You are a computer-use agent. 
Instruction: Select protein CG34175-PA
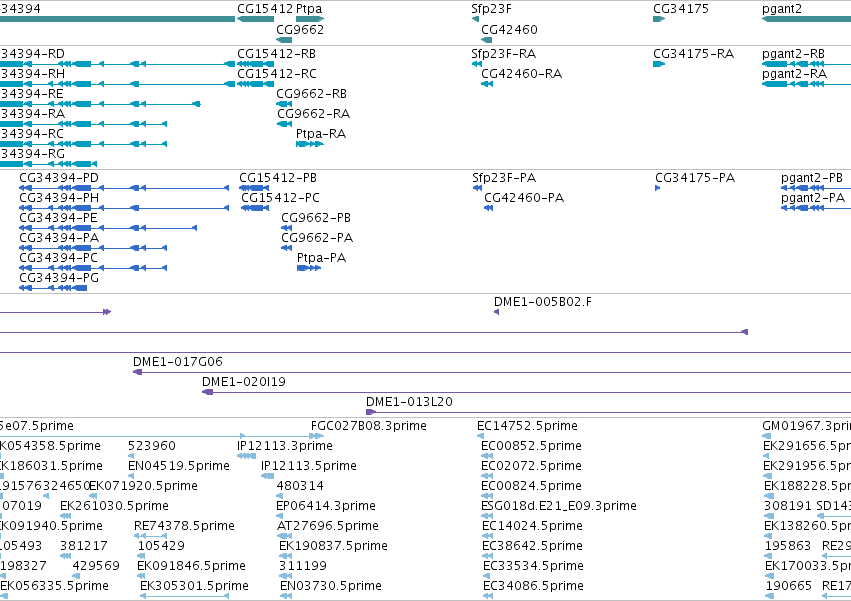pyautogui.click(x=695, y=178)
